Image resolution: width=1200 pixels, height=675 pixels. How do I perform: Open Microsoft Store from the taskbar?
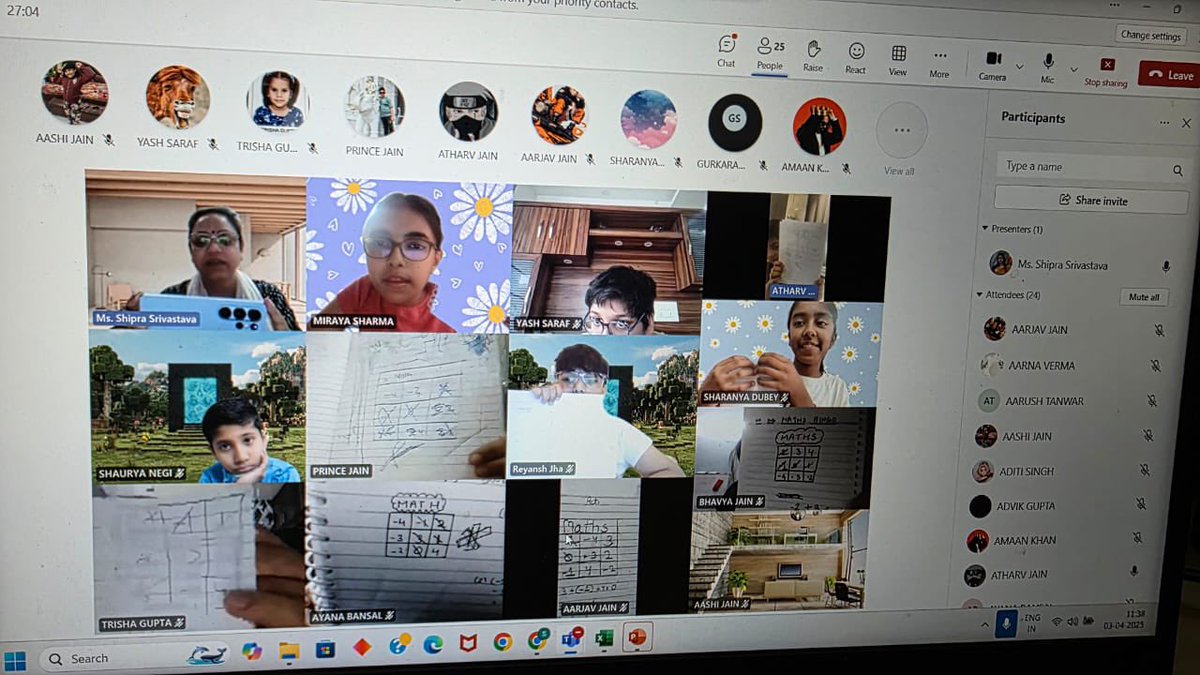(x=325, y=649)
